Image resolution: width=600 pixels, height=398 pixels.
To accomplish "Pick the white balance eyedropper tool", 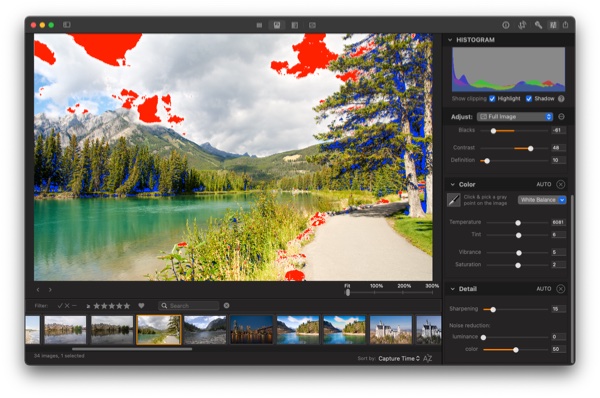I will 454,200.
